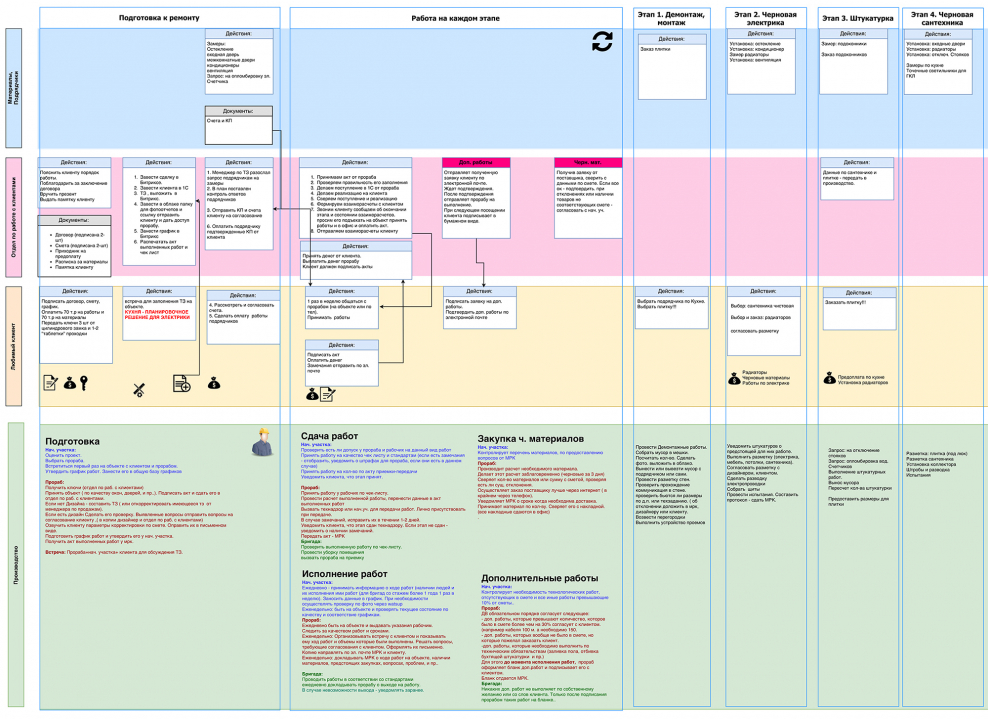Select the red Черн. мат. header
988x719 pixels.
tap(587, 162)
